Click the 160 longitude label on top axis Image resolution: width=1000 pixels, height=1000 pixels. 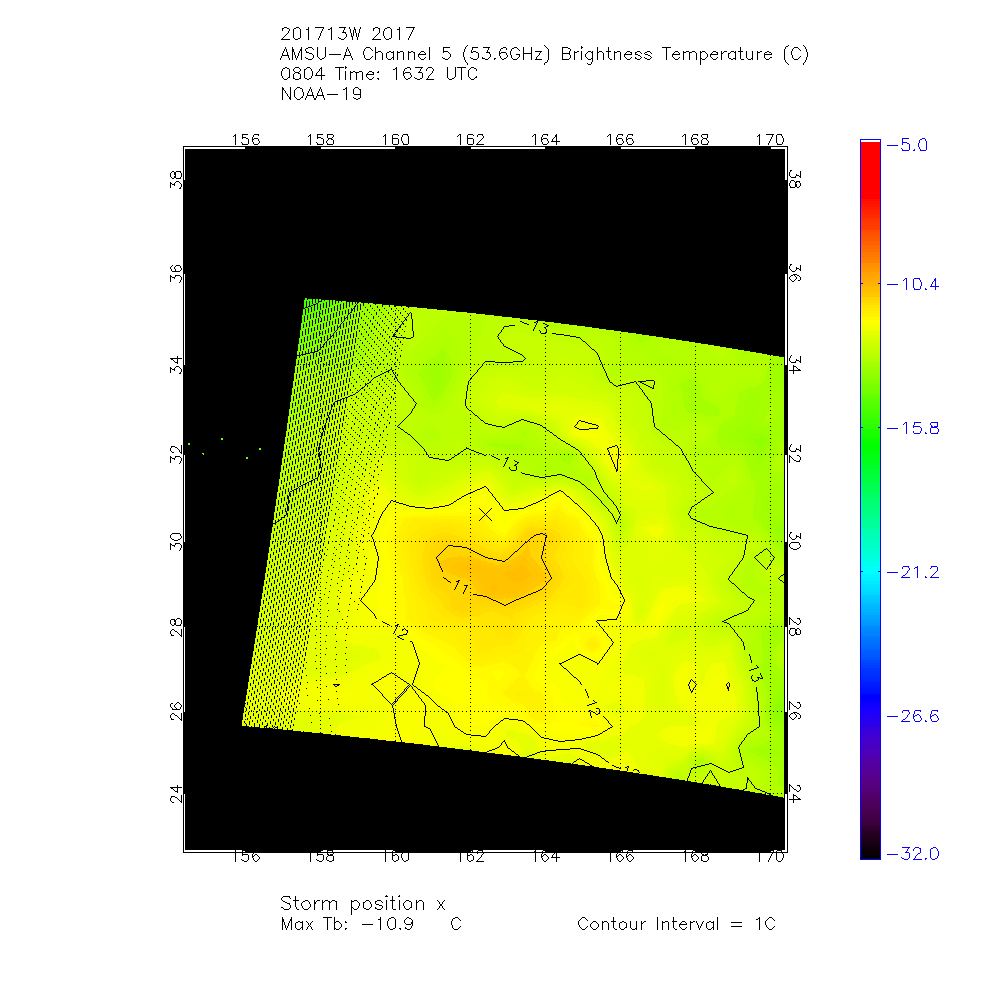coord(395,140)
